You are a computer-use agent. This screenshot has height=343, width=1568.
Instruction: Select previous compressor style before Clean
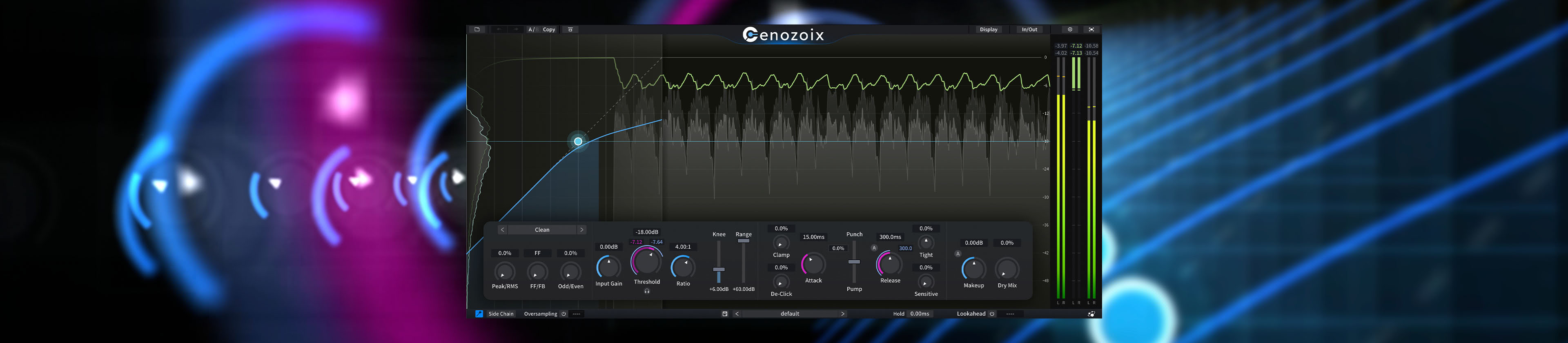coord(502,230)
